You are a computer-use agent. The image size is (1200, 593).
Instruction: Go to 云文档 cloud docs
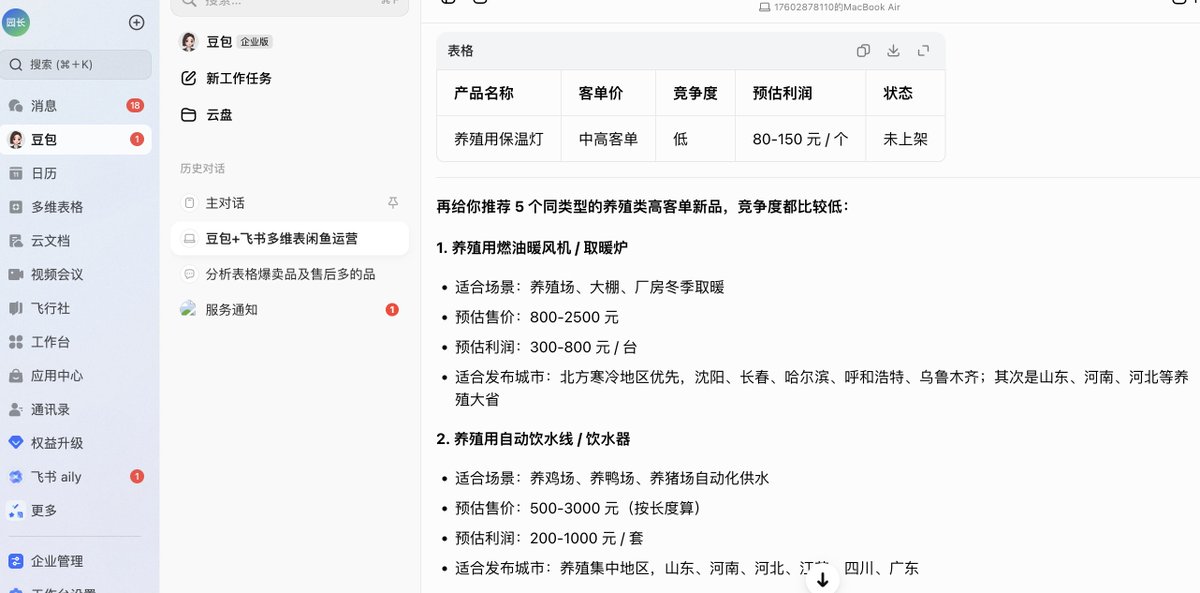(76, 240)
